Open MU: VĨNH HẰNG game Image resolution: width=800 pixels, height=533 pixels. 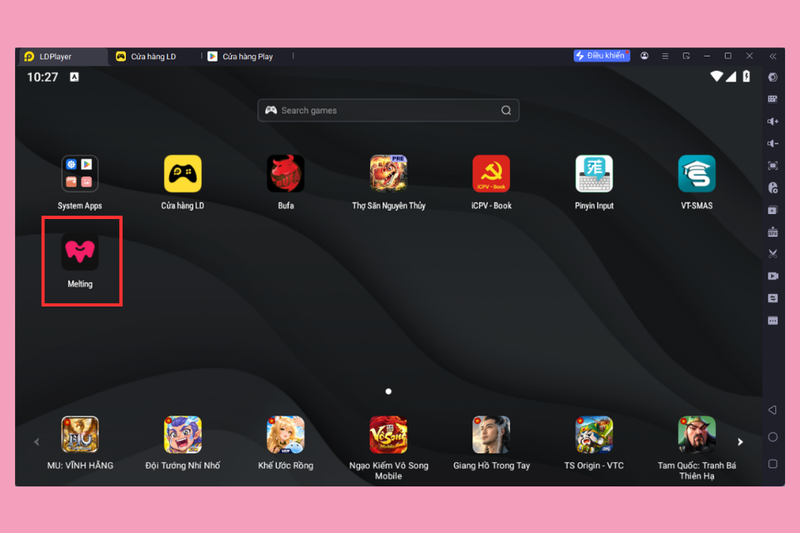click(80, 435)
